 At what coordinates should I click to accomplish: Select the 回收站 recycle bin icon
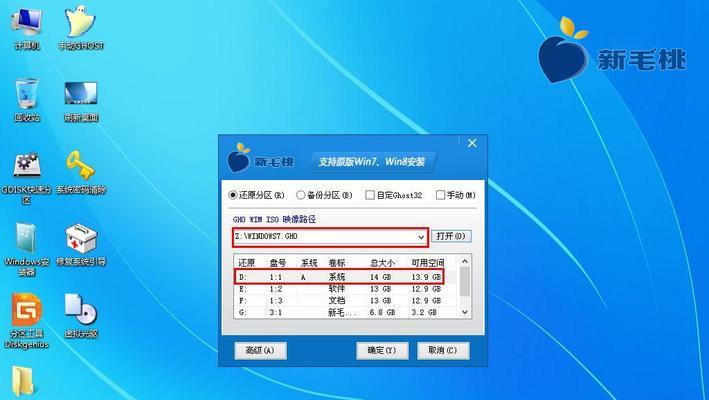point(27,99)
